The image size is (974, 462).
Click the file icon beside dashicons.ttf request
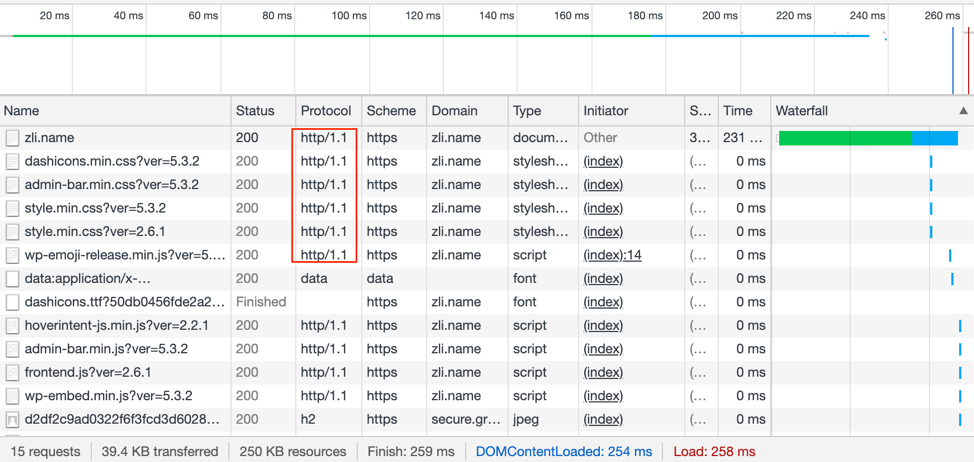point(13,302)
